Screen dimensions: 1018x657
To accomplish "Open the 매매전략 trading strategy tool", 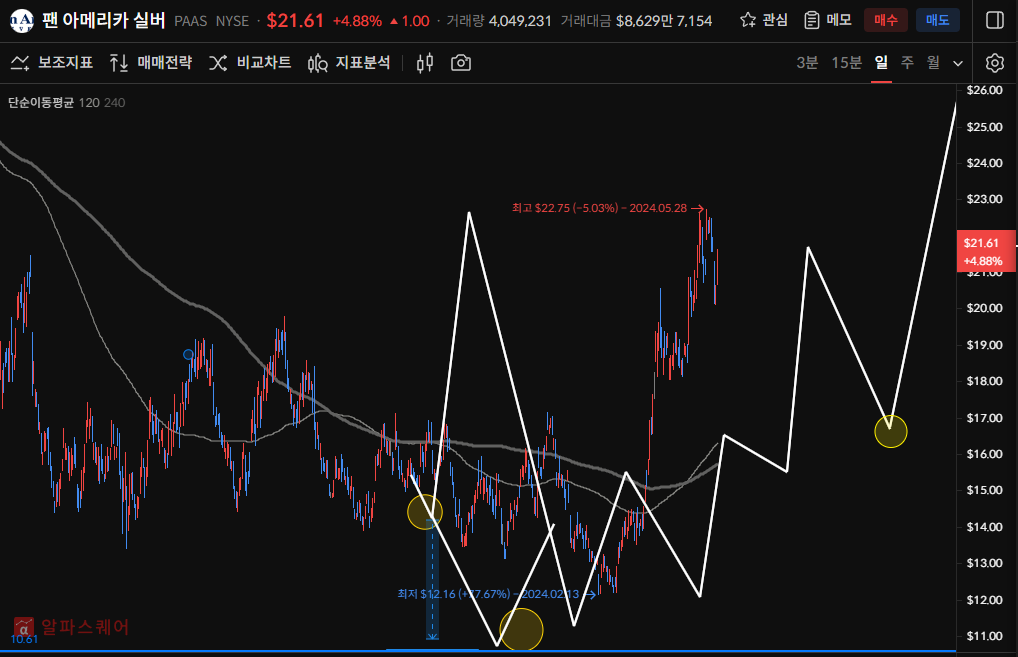I will pyautogui.click(x=151, y=63).
